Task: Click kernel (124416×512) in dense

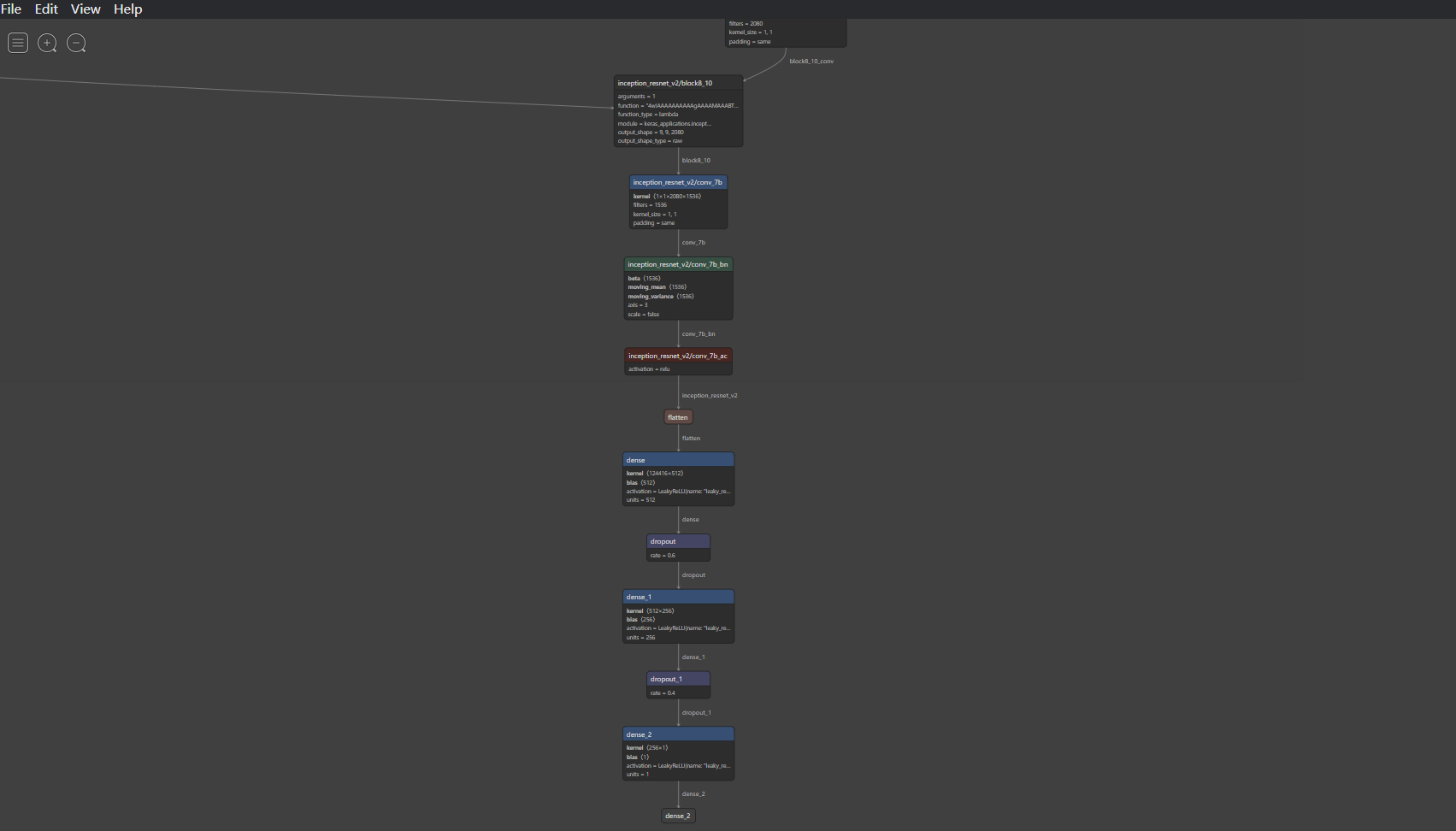Action: pos(655,474)
